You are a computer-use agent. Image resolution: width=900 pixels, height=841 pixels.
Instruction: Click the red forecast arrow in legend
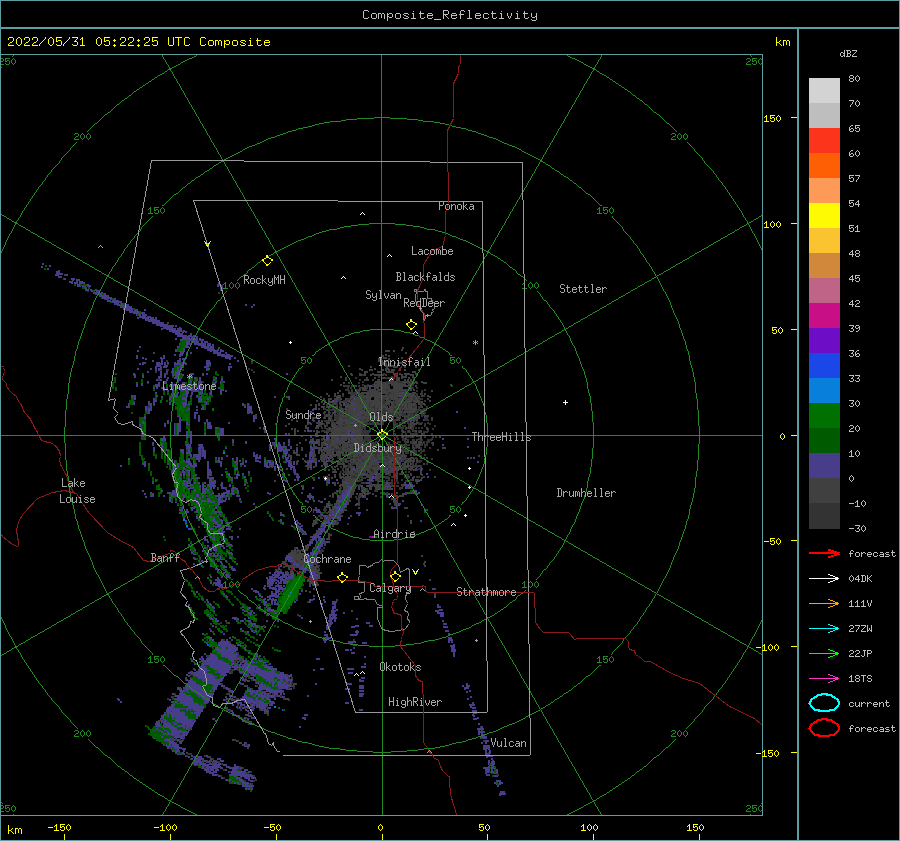(x=824, y=553)
